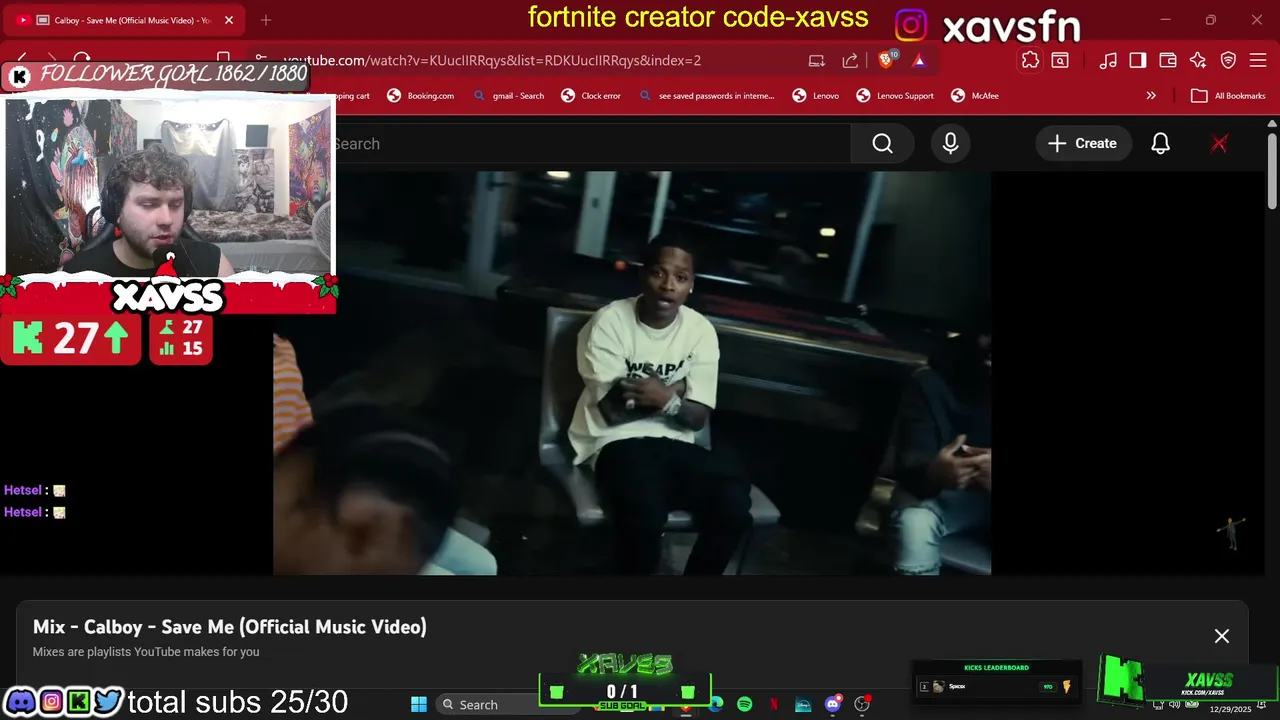
Task: Open the browser hamburger main menu
Action: [x=1258, y=60]
